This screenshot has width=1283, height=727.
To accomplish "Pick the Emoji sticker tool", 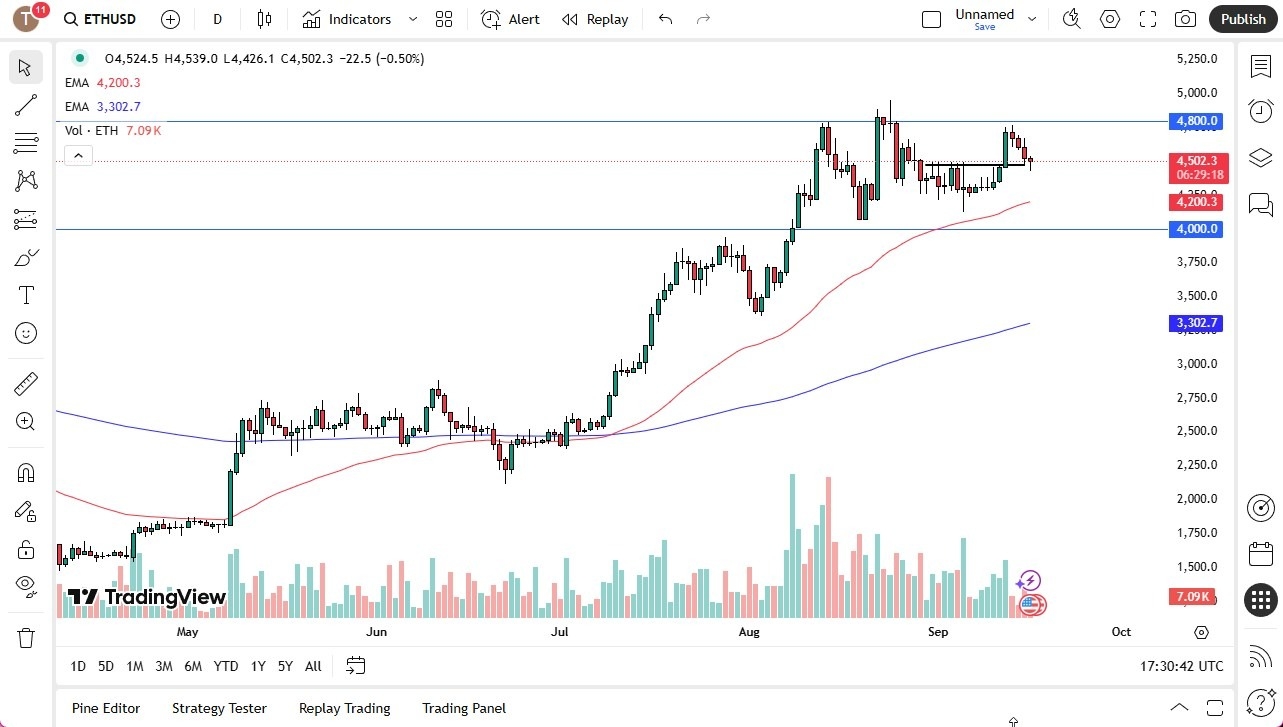I will point(25,333).
